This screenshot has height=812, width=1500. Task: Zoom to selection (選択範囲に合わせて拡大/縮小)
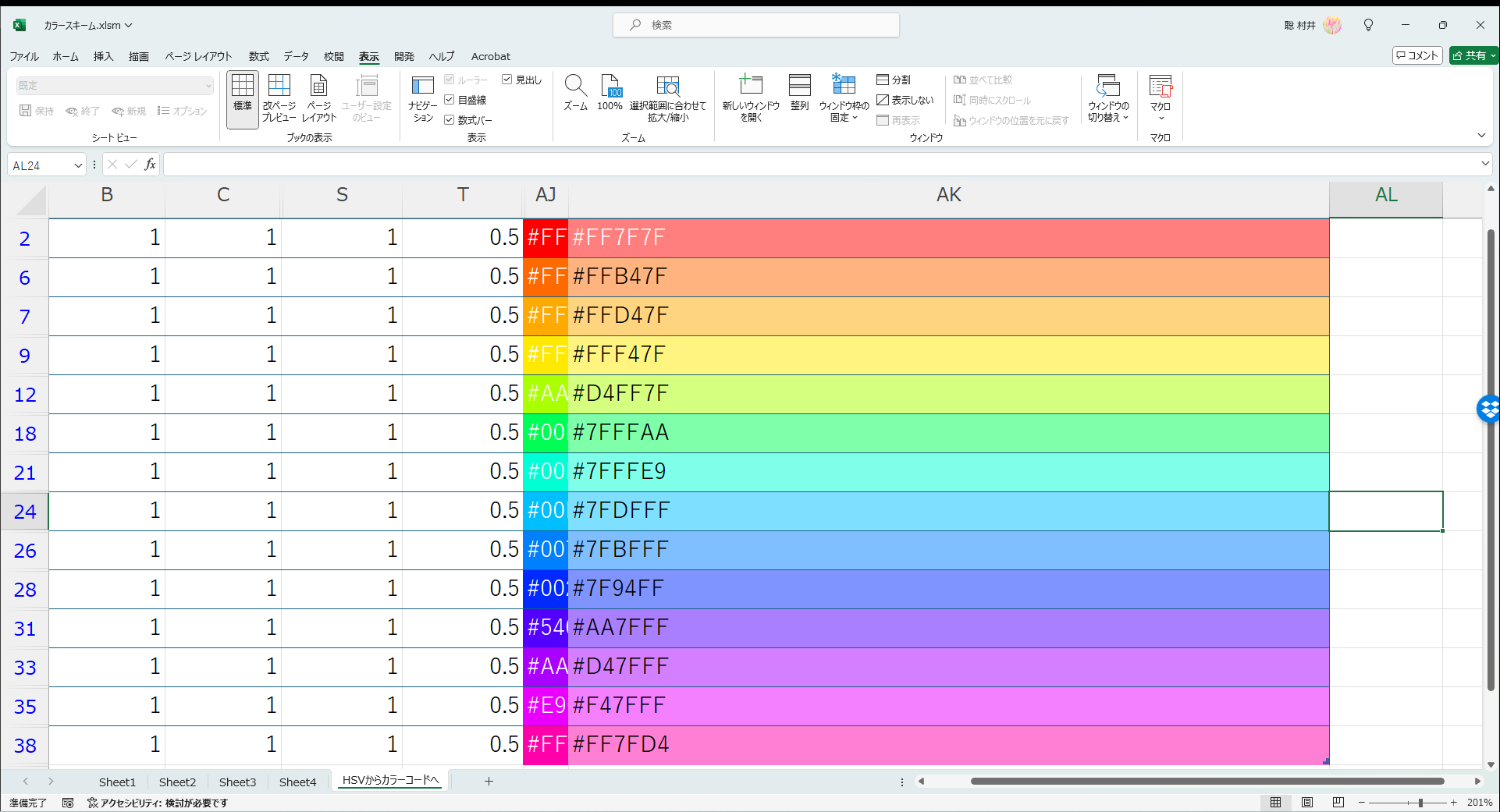click(x=668, y=98)
